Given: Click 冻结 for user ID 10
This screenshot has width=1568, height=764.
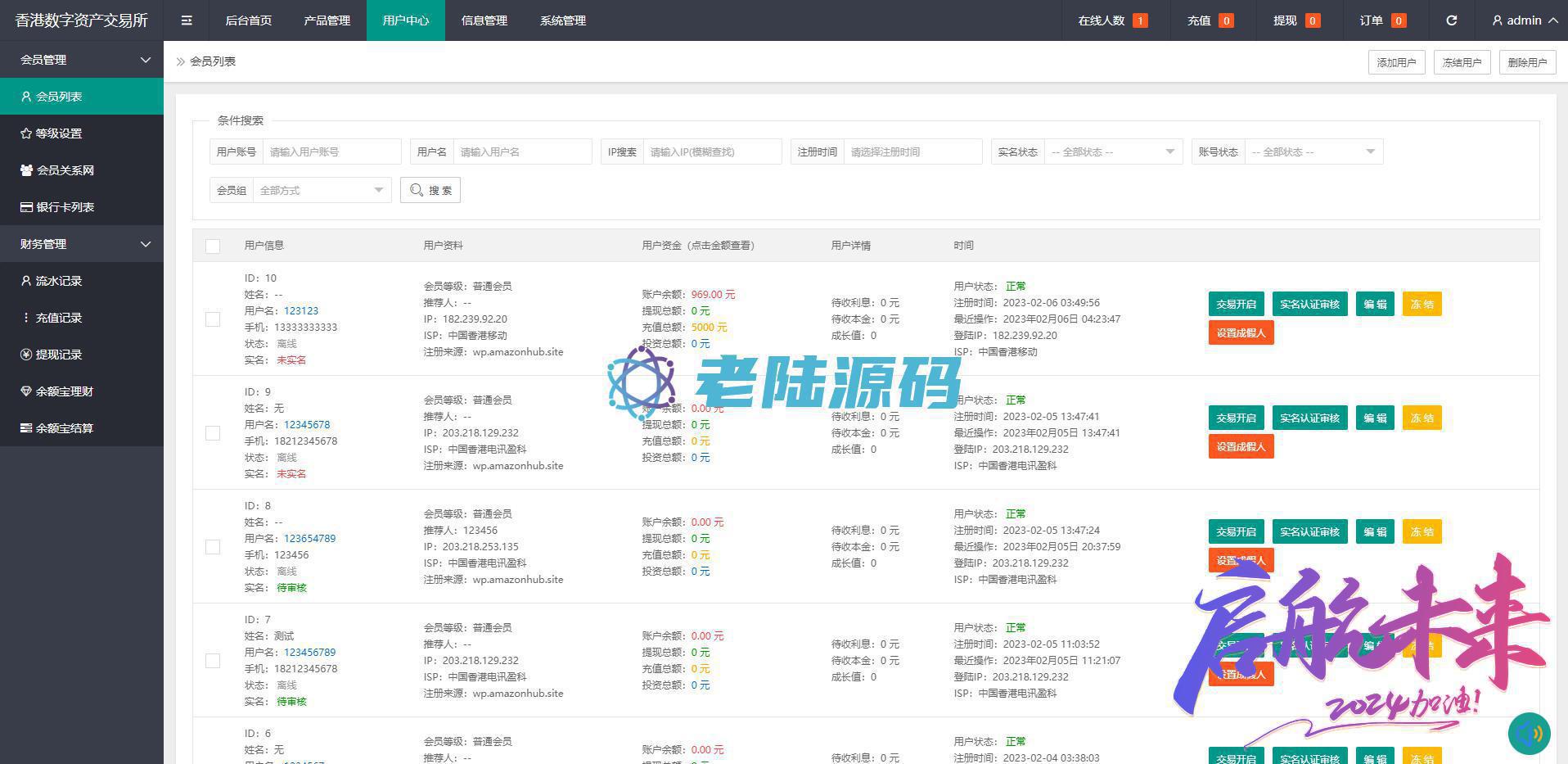Looking at the screenshot, I should [1422, 304].
